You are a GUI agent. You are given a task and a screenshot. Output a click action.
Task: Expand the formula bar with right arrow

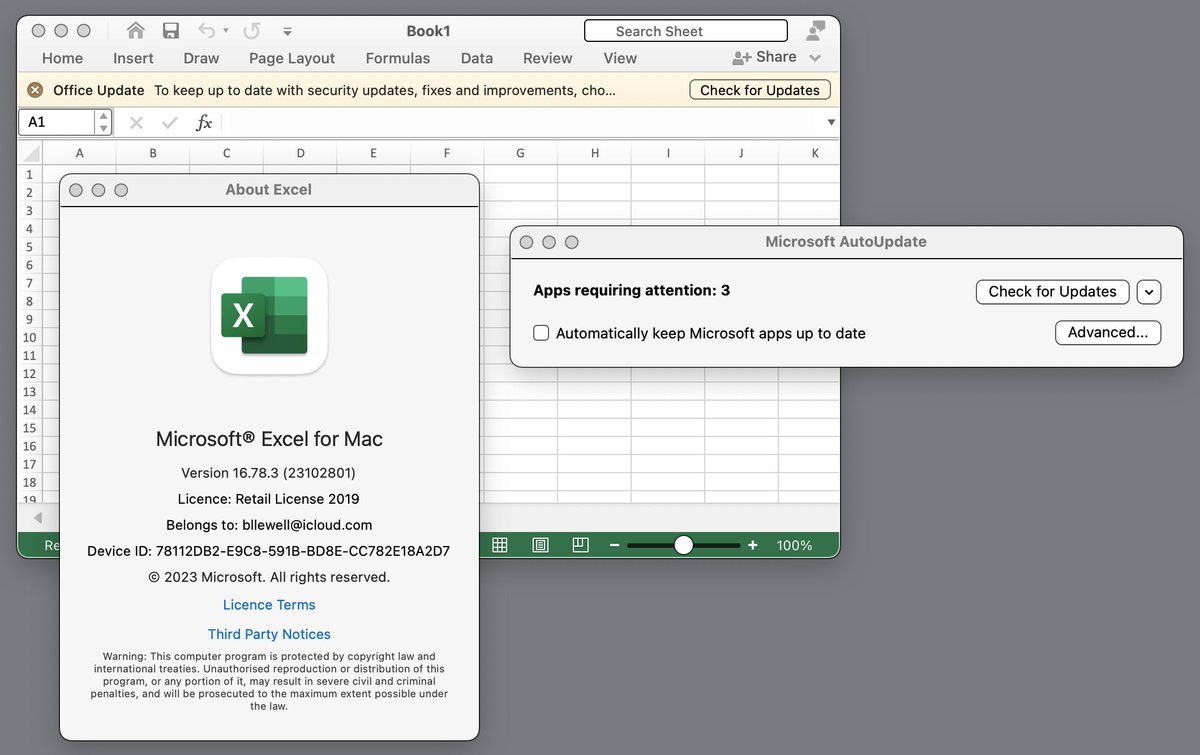tap(831, 122)
